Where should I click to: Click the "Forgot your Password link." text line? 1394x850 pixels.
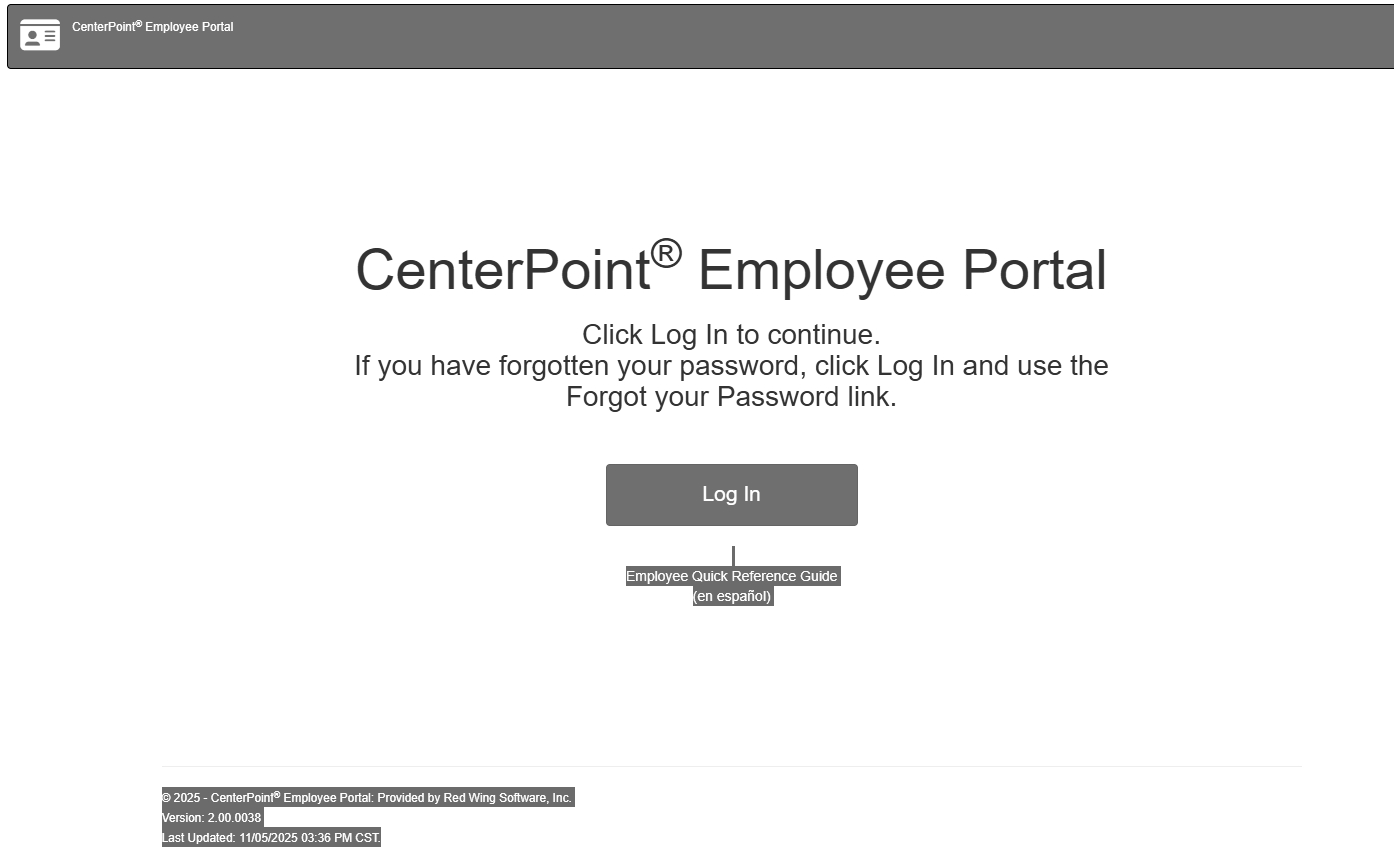point(731,397)
